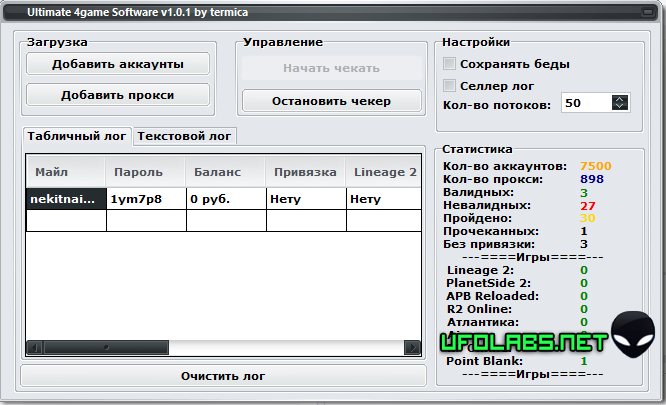
Task: Click the Без привязки value 3
Action: [x=584, y=244]
